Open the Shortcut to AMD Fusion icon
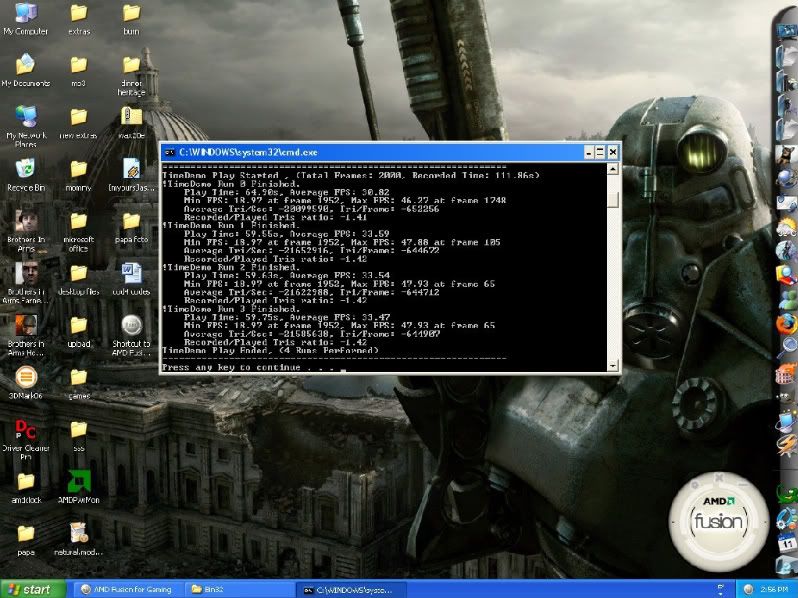This screenshot has height=598, width=798. point(130,325)
